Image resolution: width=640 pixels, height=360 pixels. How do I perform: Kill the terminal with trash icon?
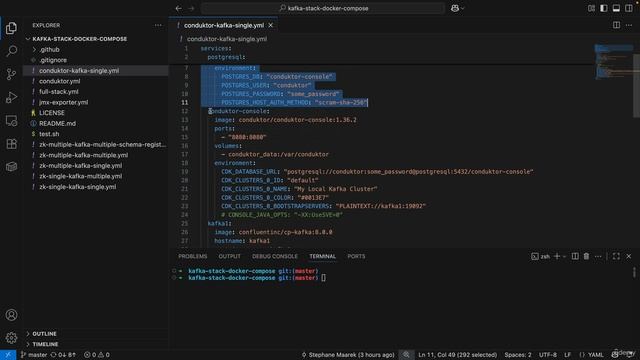[x=587, y=256]
